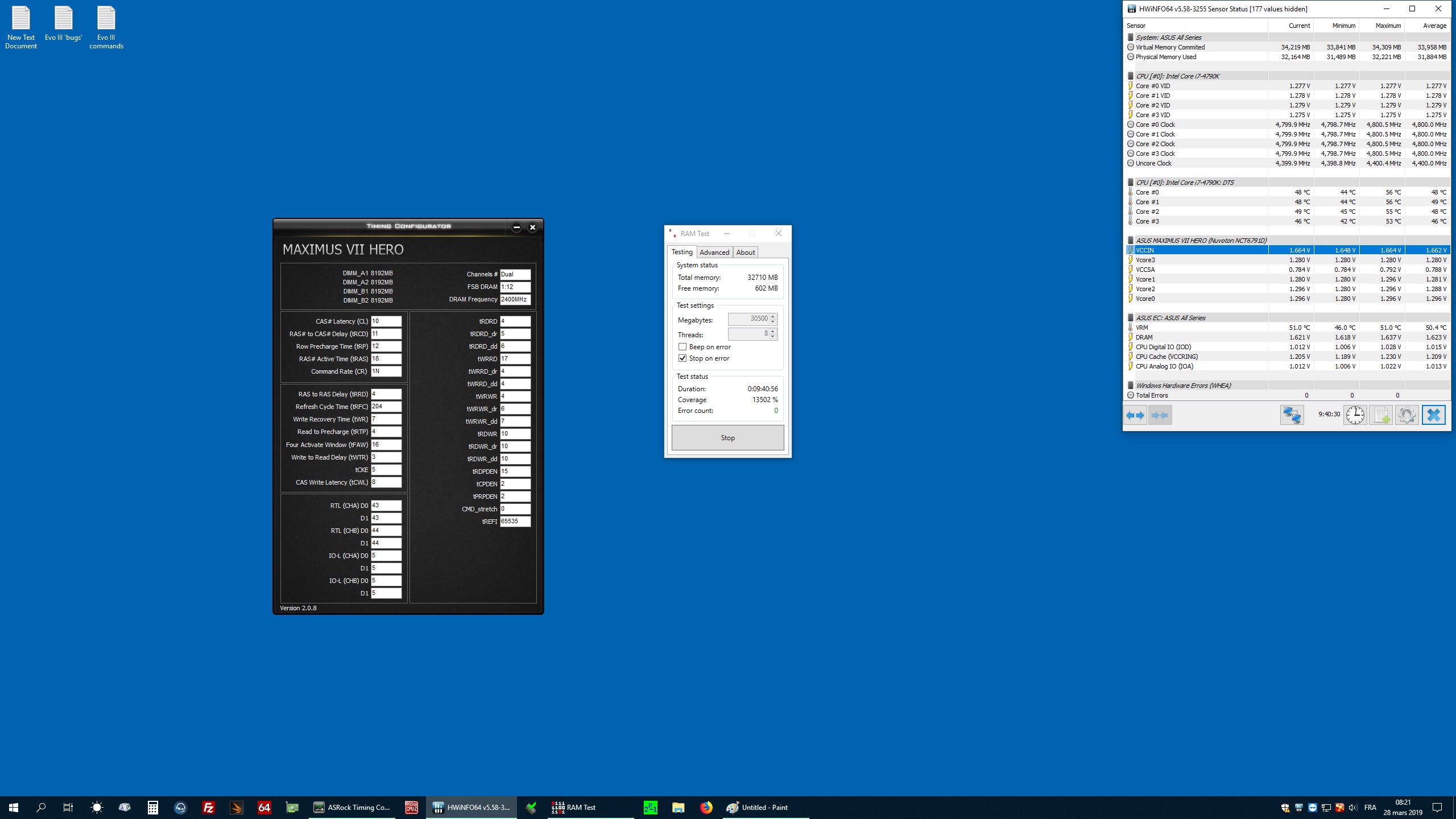Open the About tab in RAM Test
Viewport: 1456px width, 819px height.
coord(745,253)
